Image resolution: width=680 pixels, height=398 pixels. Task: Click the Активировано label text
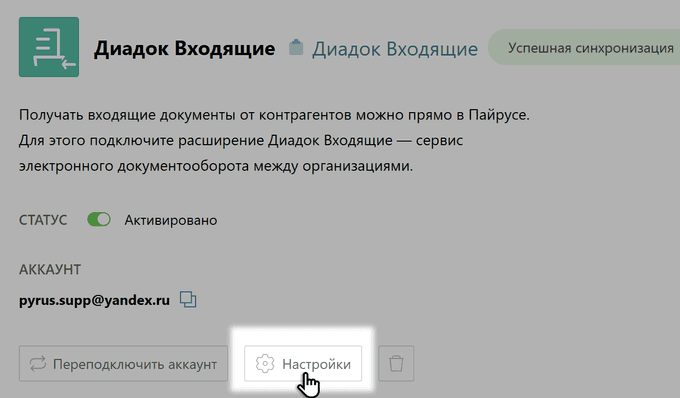(171, 220)
